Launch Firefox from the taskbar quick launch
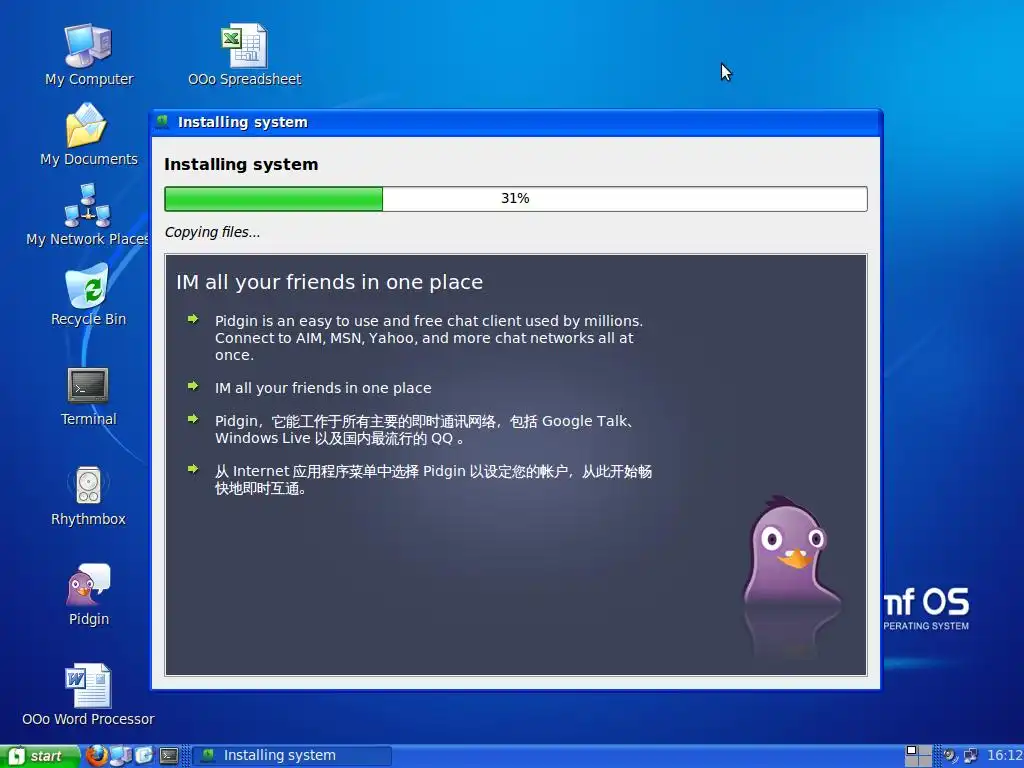This screenshot has width=1024, height=768. point(97,756)
